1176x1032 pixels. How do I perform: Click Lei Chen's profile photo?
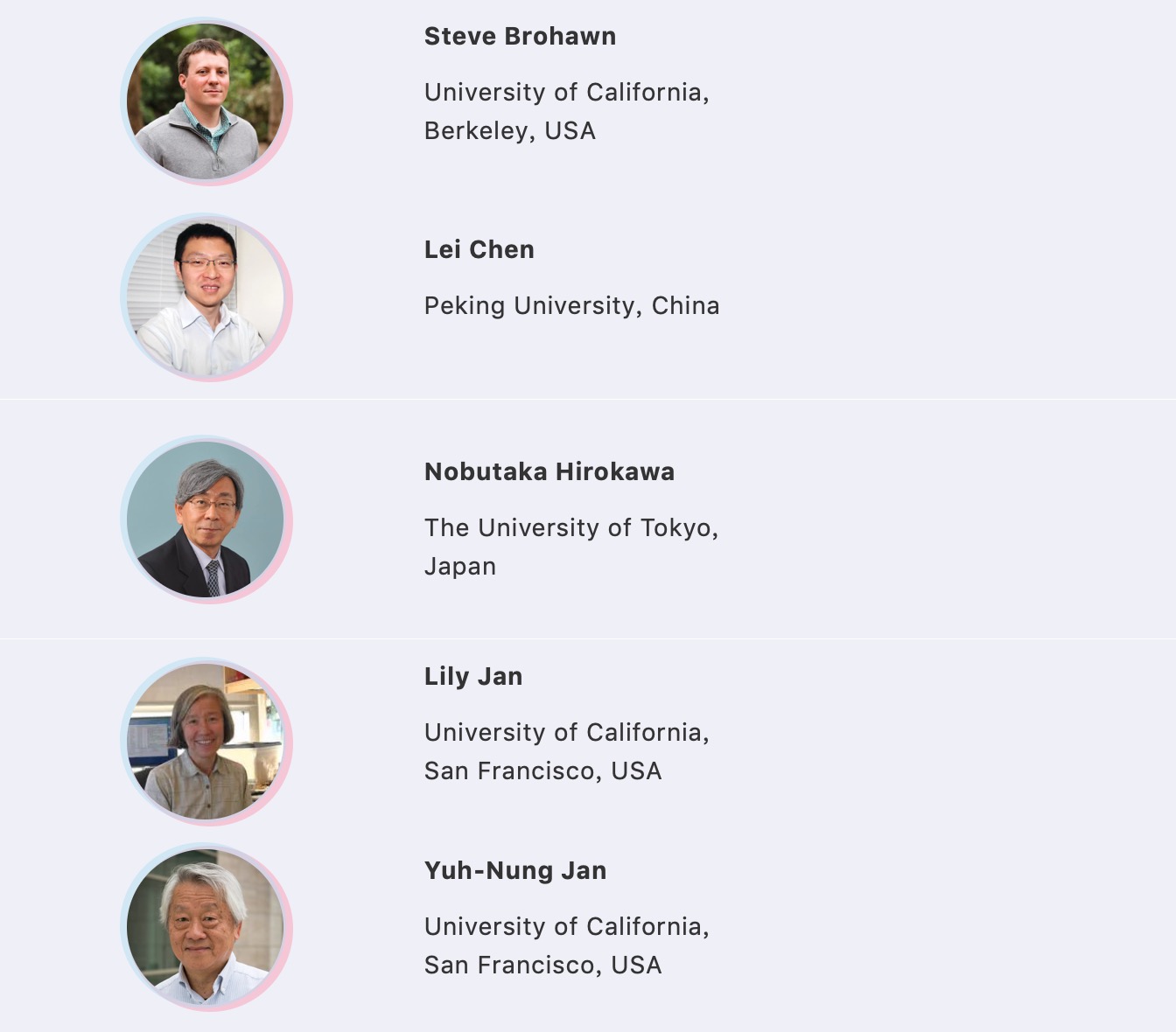point(206,297)
